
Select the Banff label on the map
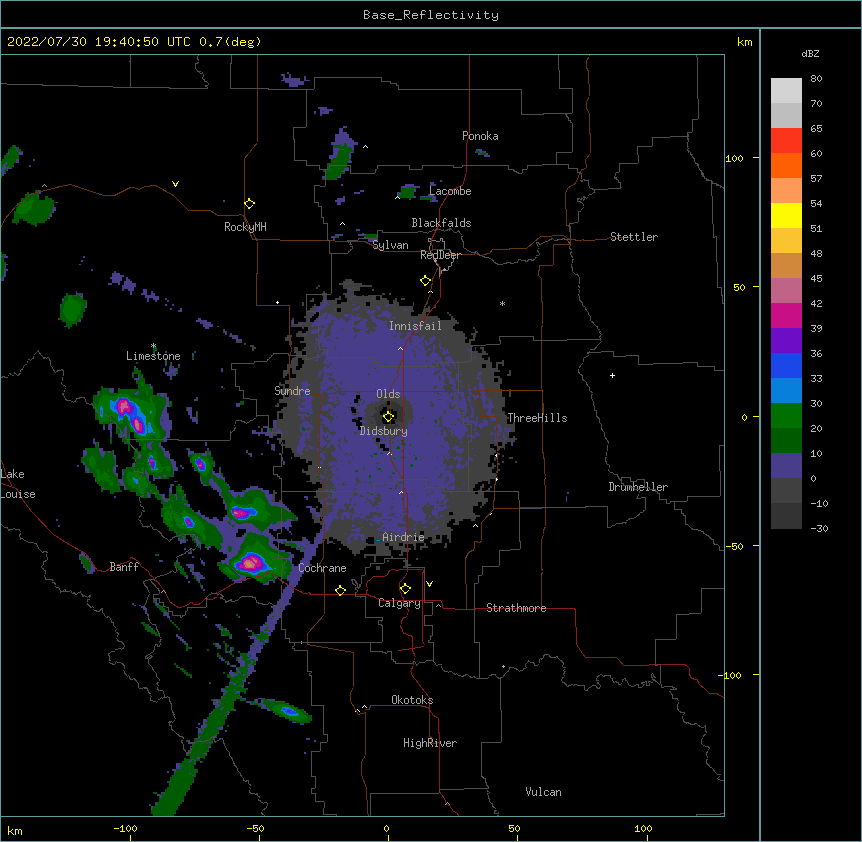coord(124,567)
